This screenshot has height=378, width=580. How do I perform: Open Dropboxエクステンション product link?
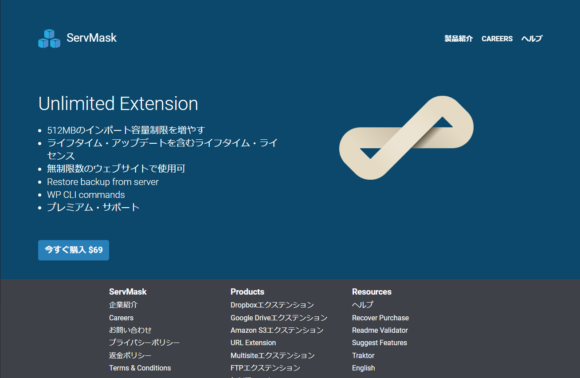click(x=272, y=305)
